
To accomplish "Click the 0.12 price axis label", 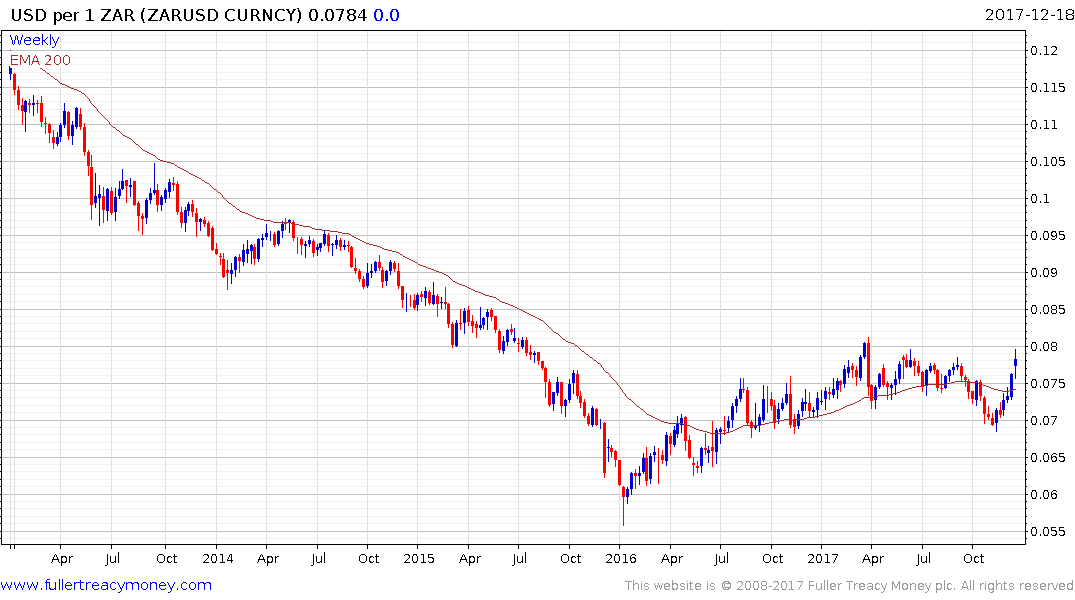I will click(x=1043, y=50).
